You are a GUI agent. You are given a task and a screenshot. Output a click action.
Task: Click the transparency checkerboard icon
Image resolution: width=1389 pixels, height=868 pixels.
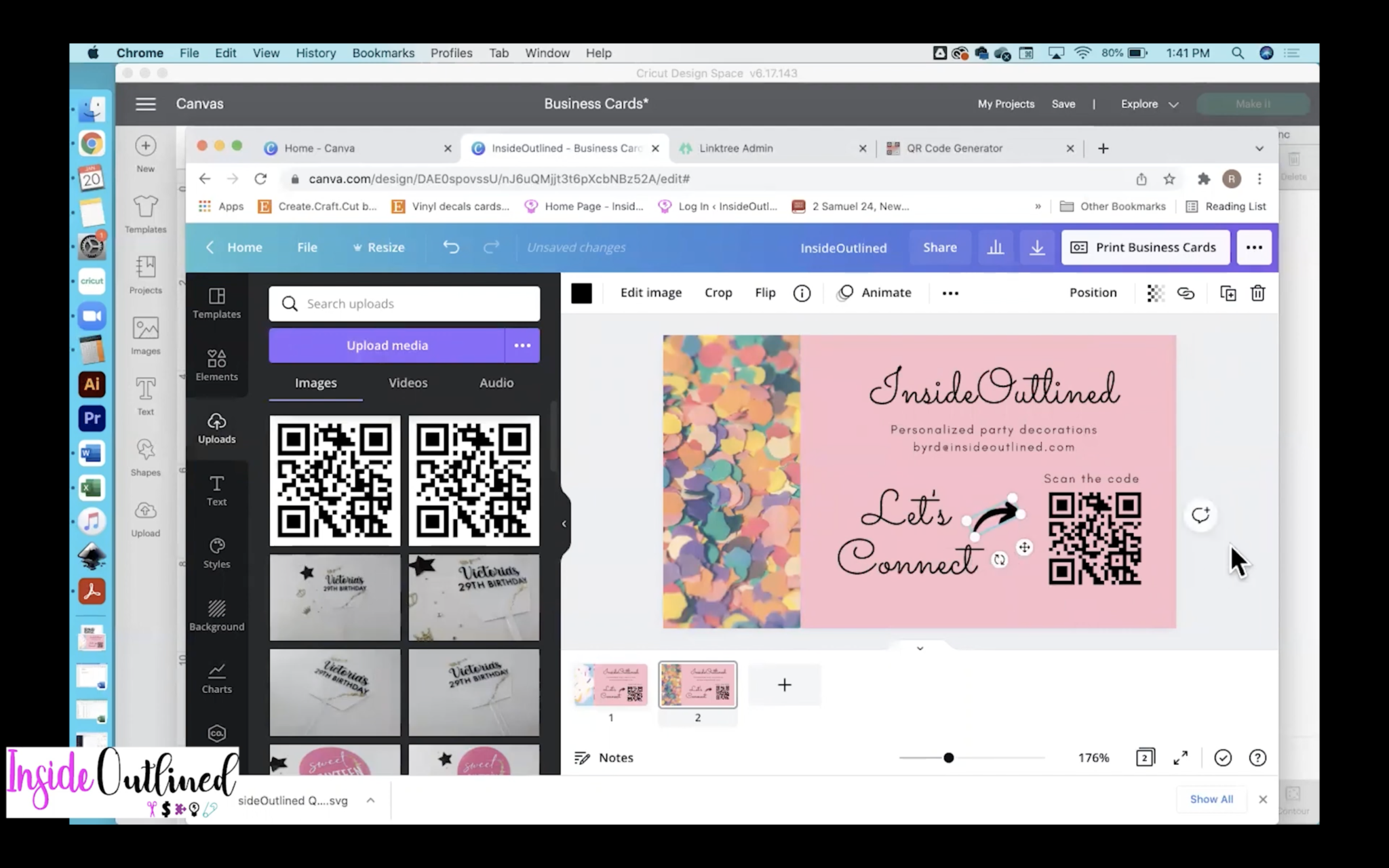pos(1155,293)
